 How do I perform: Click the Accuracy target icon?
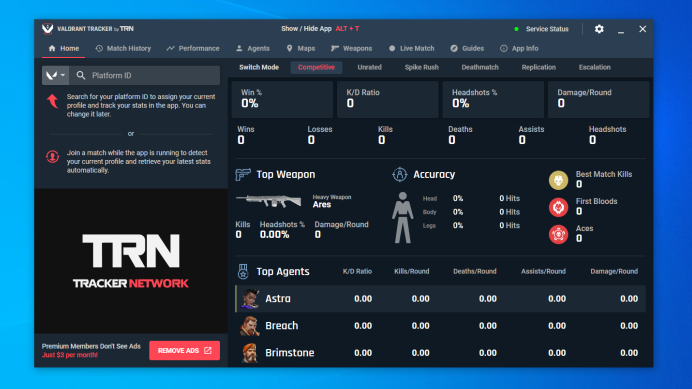click(x=399, y=174)
